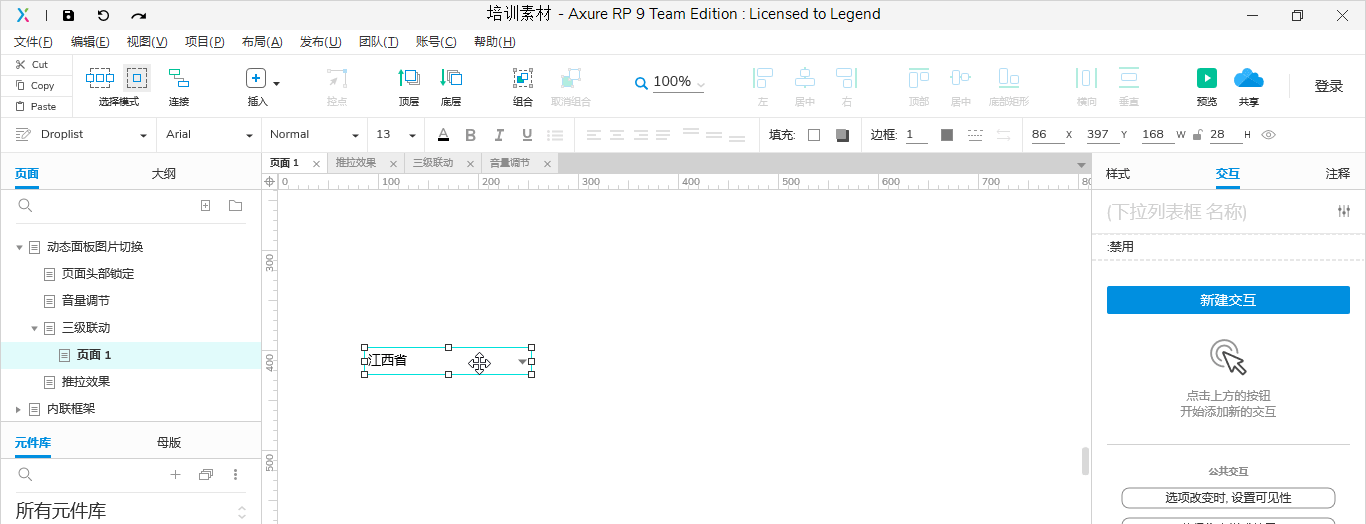This screenshot has width=1366, height=524.
Task: Click the 登录 login button
Action: (x=1329, y=86)
